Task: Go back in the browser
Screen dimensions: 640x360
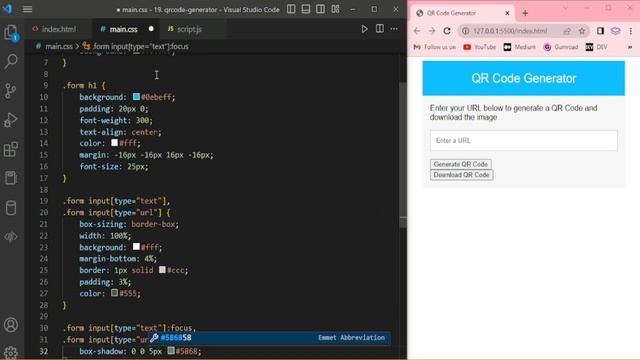Action: coord(417,31)
